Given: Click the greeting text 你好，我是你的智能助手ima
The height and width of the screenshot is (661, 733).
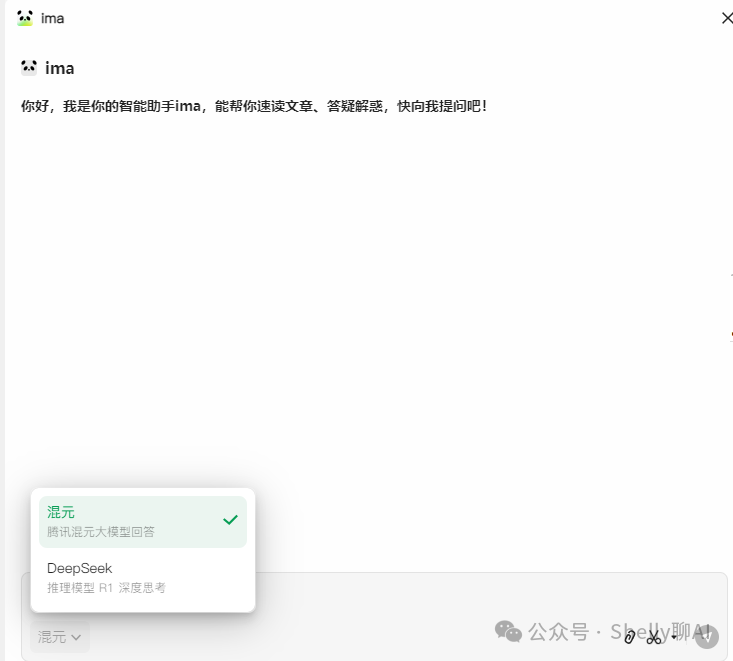Looking at the screenshot, I should pos(111,106).
